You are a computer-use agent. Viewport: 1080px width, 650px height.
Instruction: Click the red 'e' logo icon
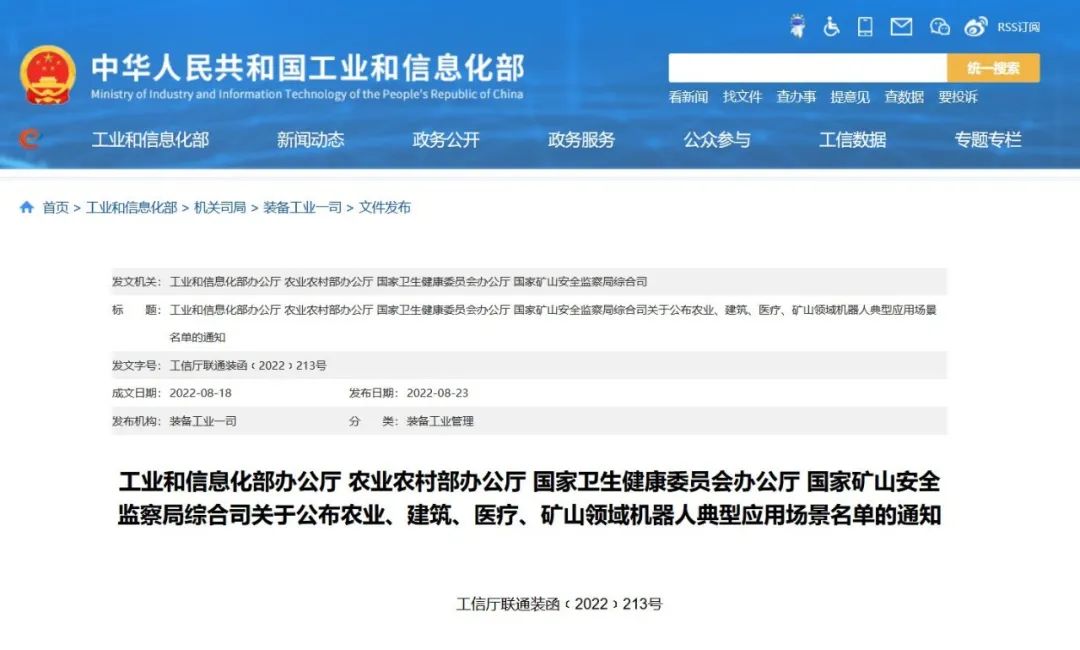point(29,139)
